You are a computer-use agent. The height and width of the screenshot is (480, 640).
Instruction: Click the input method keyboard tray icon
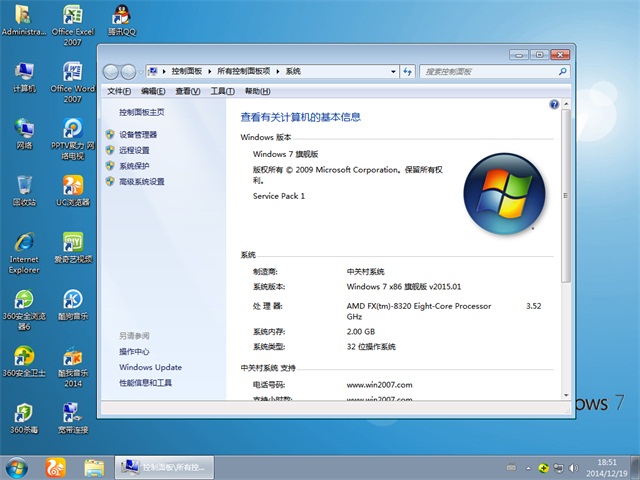511,468
